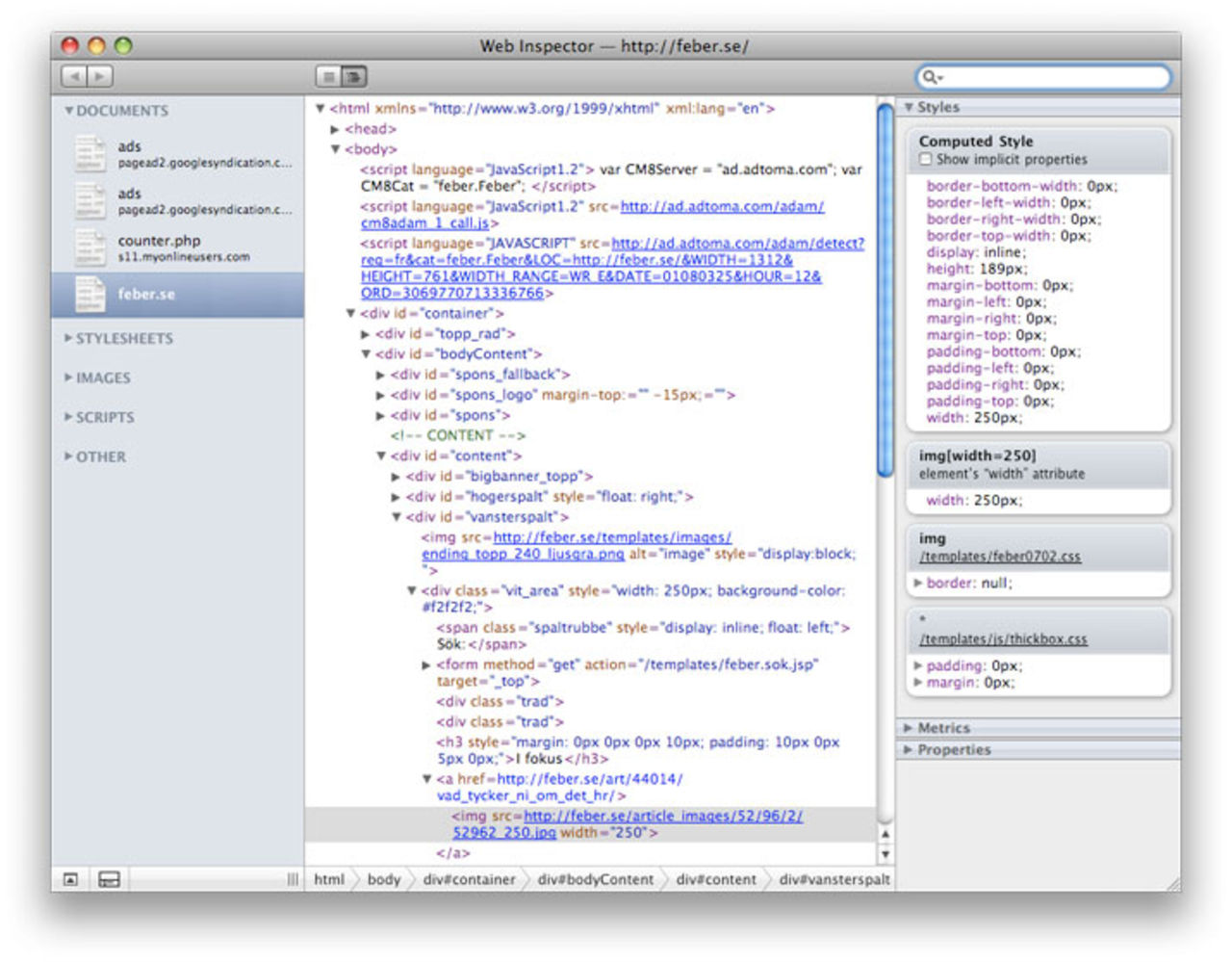Viewport: 1232px width, 962px height.
Task: Open the feber0702.css stylesheet link
Action: pos(999,557)
